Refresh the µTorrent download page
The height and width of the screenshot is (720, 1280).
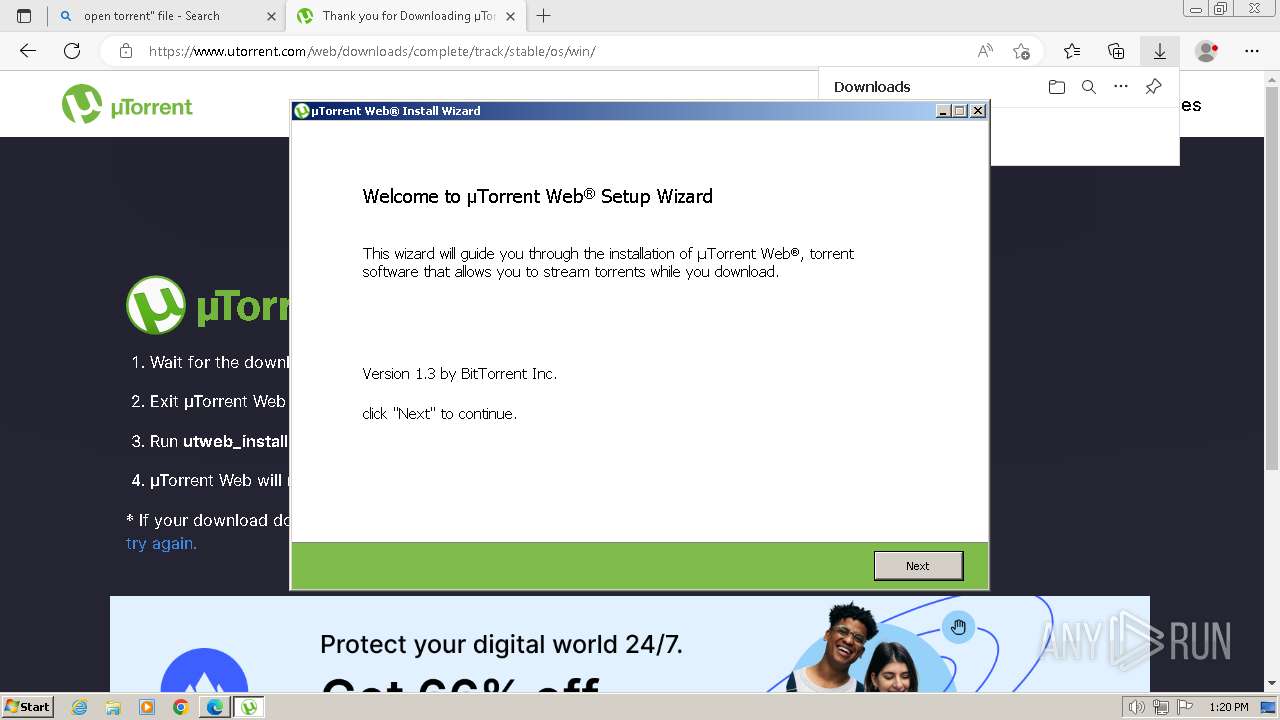tap(72, 51)
